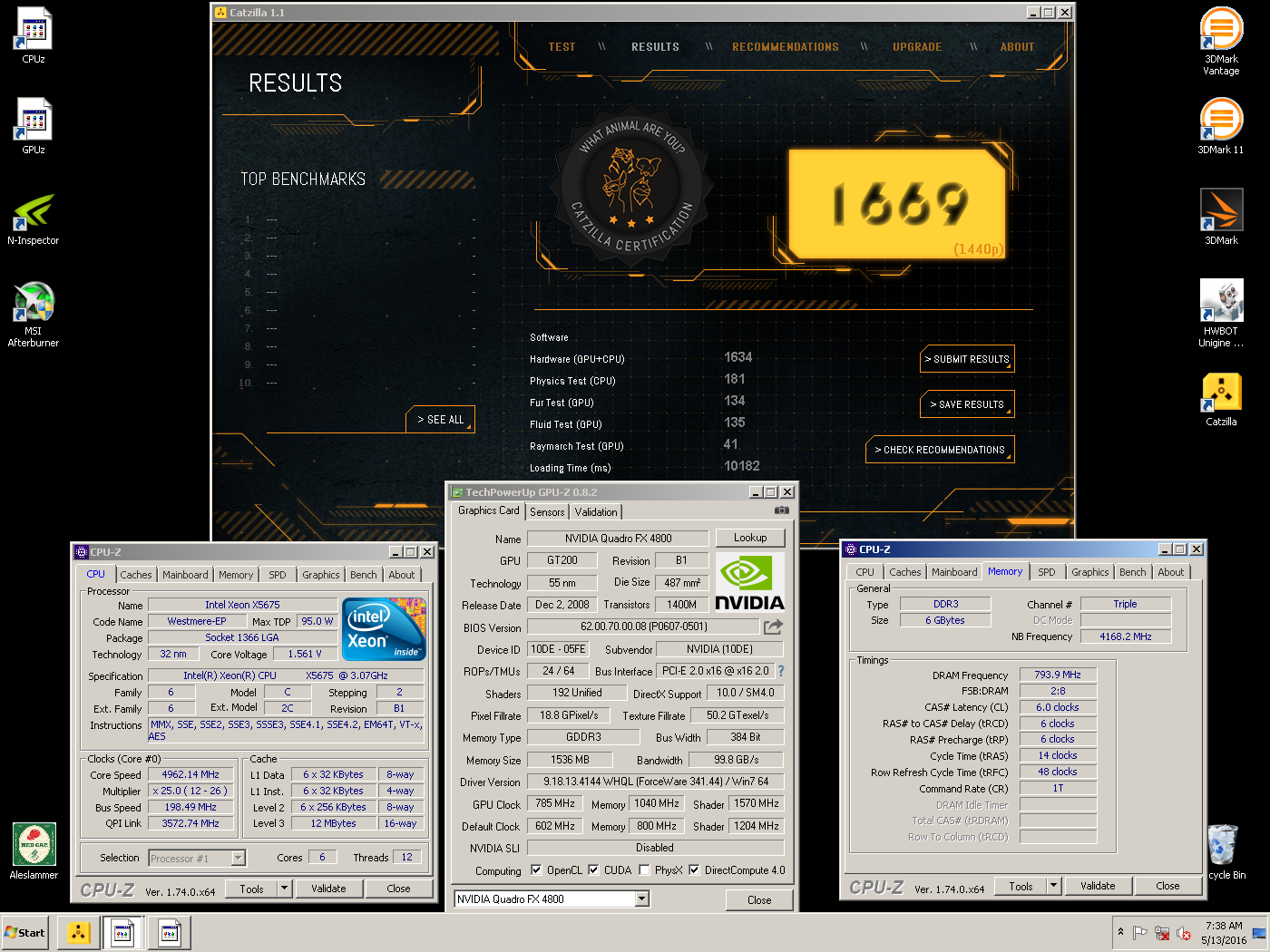Switch to Mainboard tab in left CPU-Z

coord(185,575)
